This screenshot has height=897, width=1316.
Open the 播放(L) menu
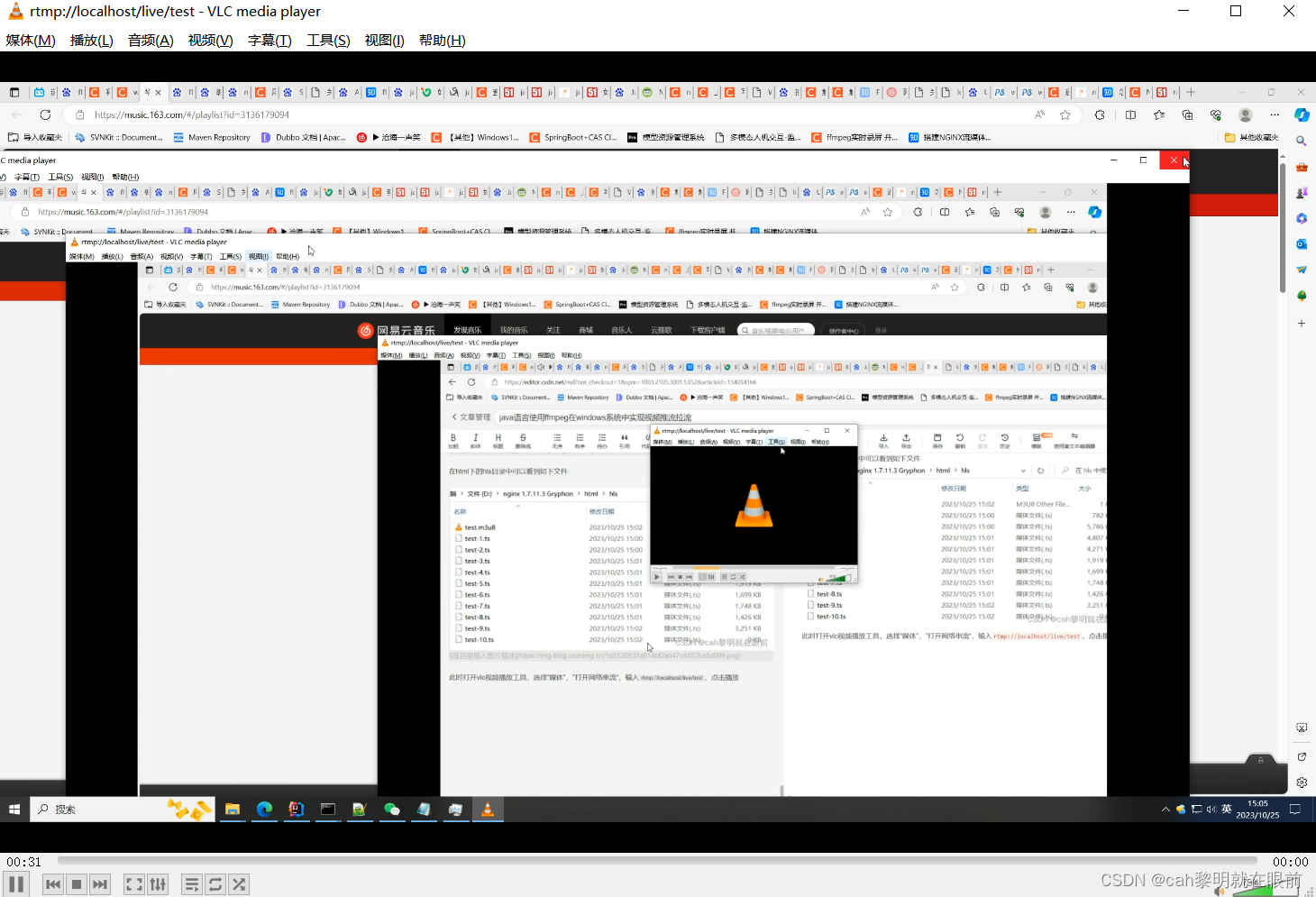[x=92, y=41]
